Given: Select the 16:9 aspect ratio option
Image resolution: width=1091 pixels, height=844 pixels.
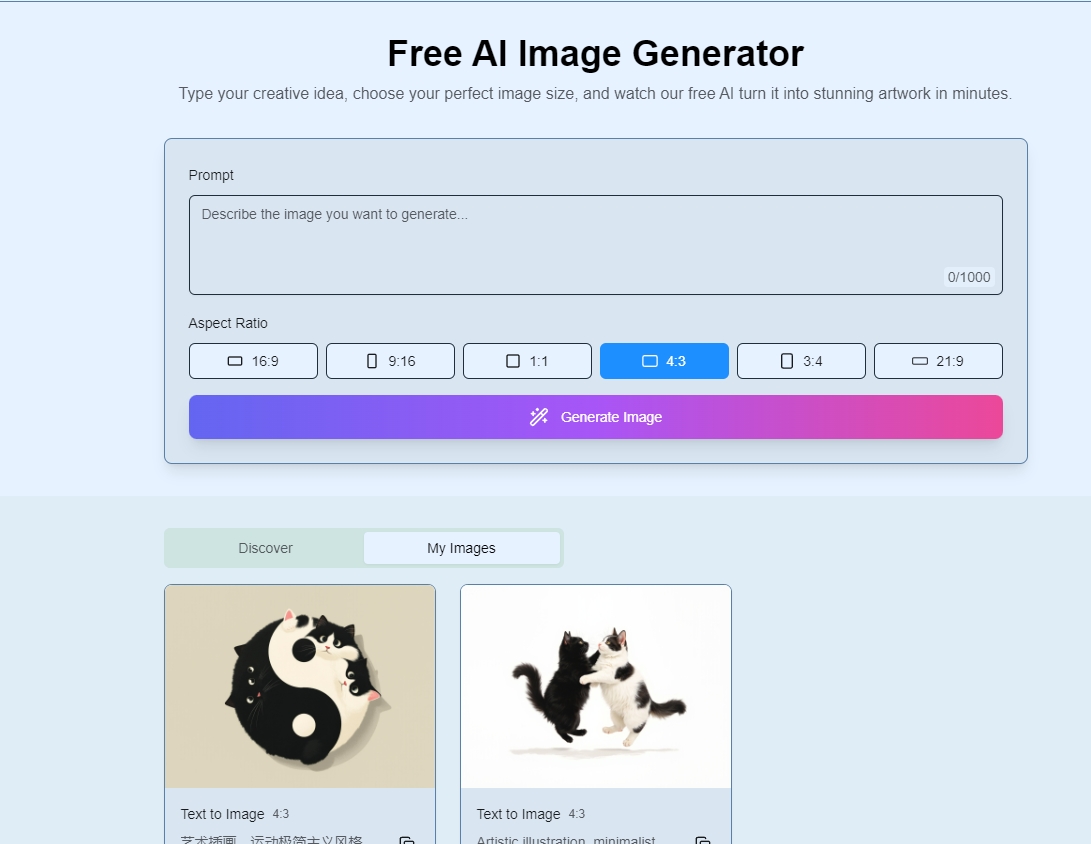Looking at the screenshot, I should pyautogui.click(x=253, y=361).
